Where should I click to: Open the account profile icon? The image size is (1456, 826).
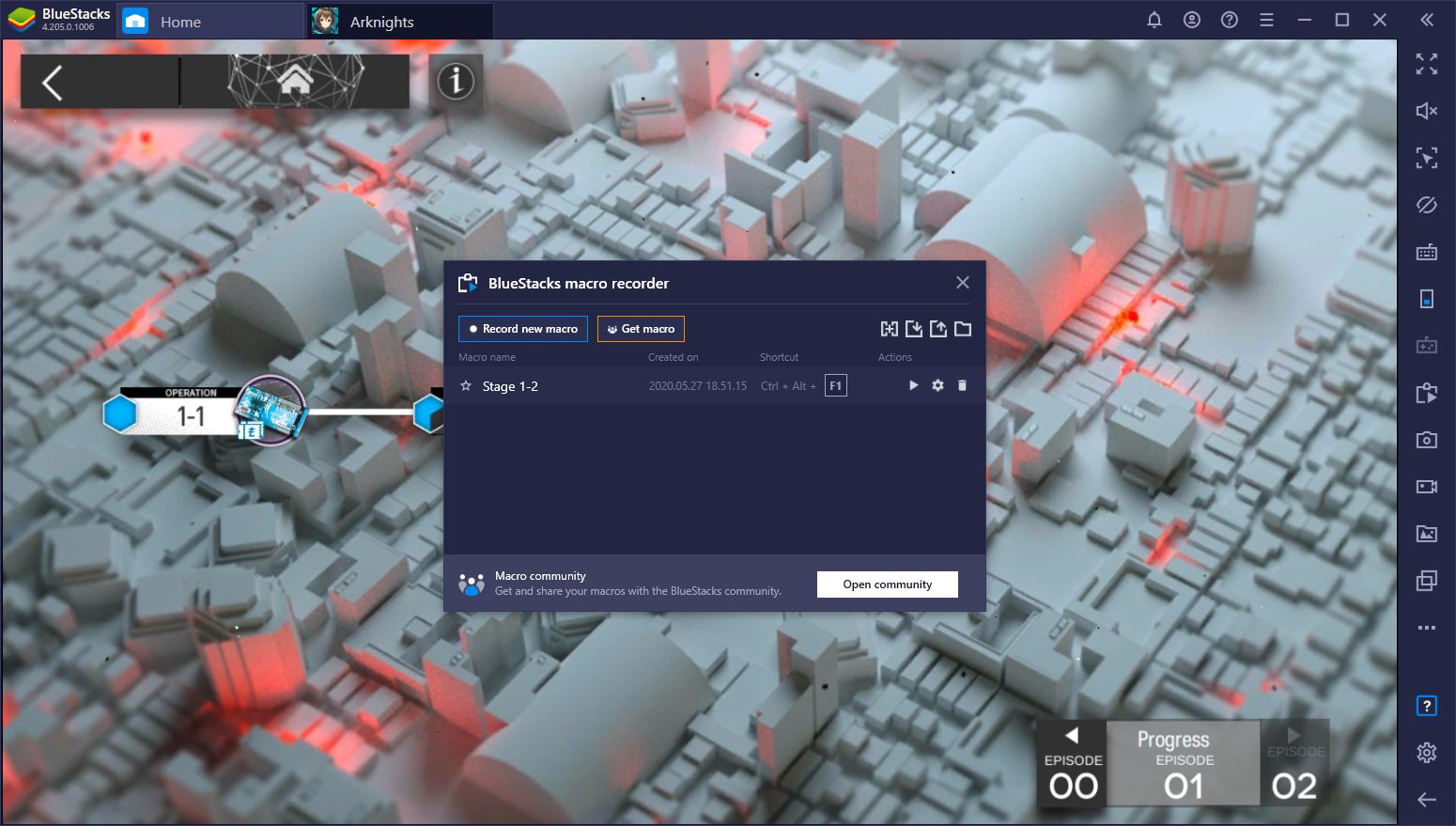point(1192,20)
